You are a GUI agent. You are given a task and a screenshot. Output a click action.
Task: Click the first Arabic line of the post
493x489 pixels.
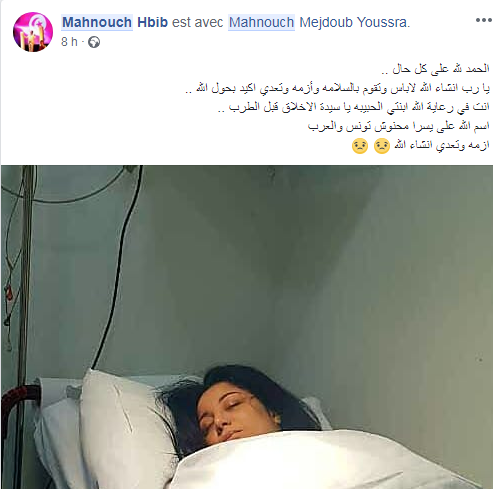(435, 69)
